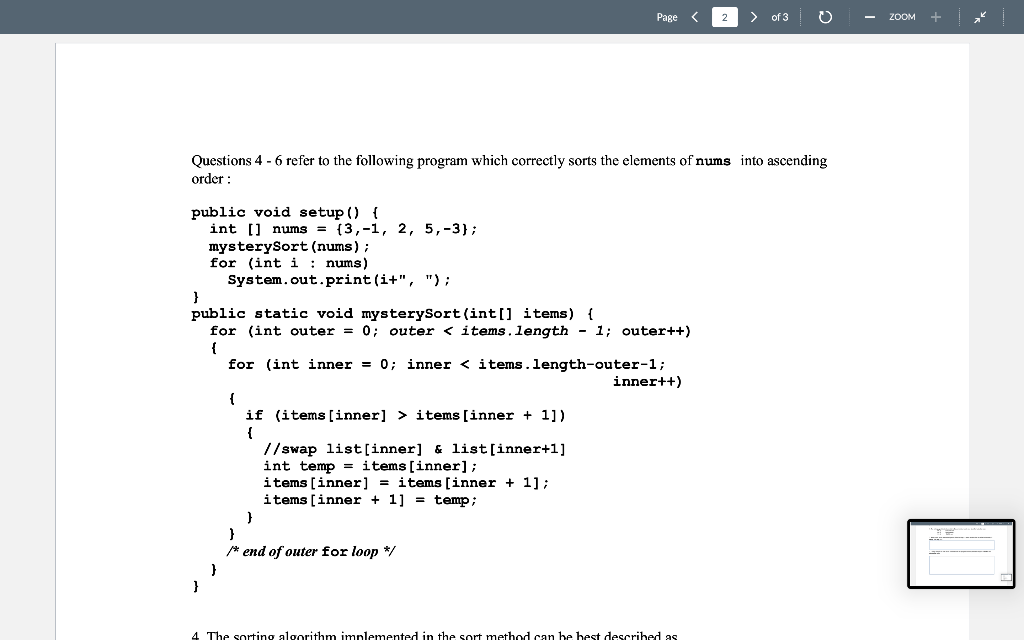Click the minus icon beside ZOOM
Image resolution: width=1024 pixels, height=640 pixels.
coord(869,17)
